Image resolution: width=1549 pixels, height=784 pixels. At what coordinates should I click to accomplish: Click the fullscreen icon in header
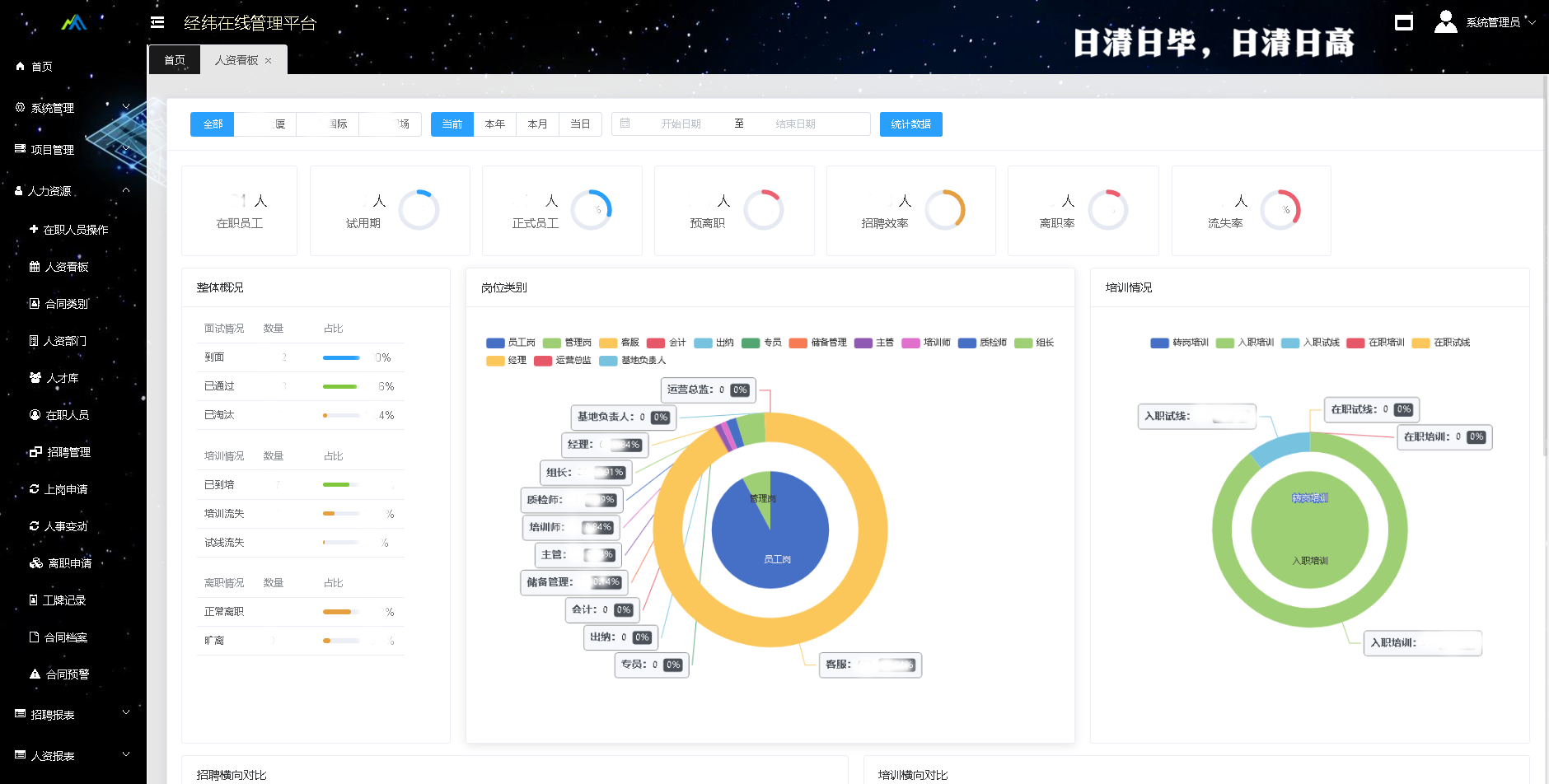(1403, 22)
